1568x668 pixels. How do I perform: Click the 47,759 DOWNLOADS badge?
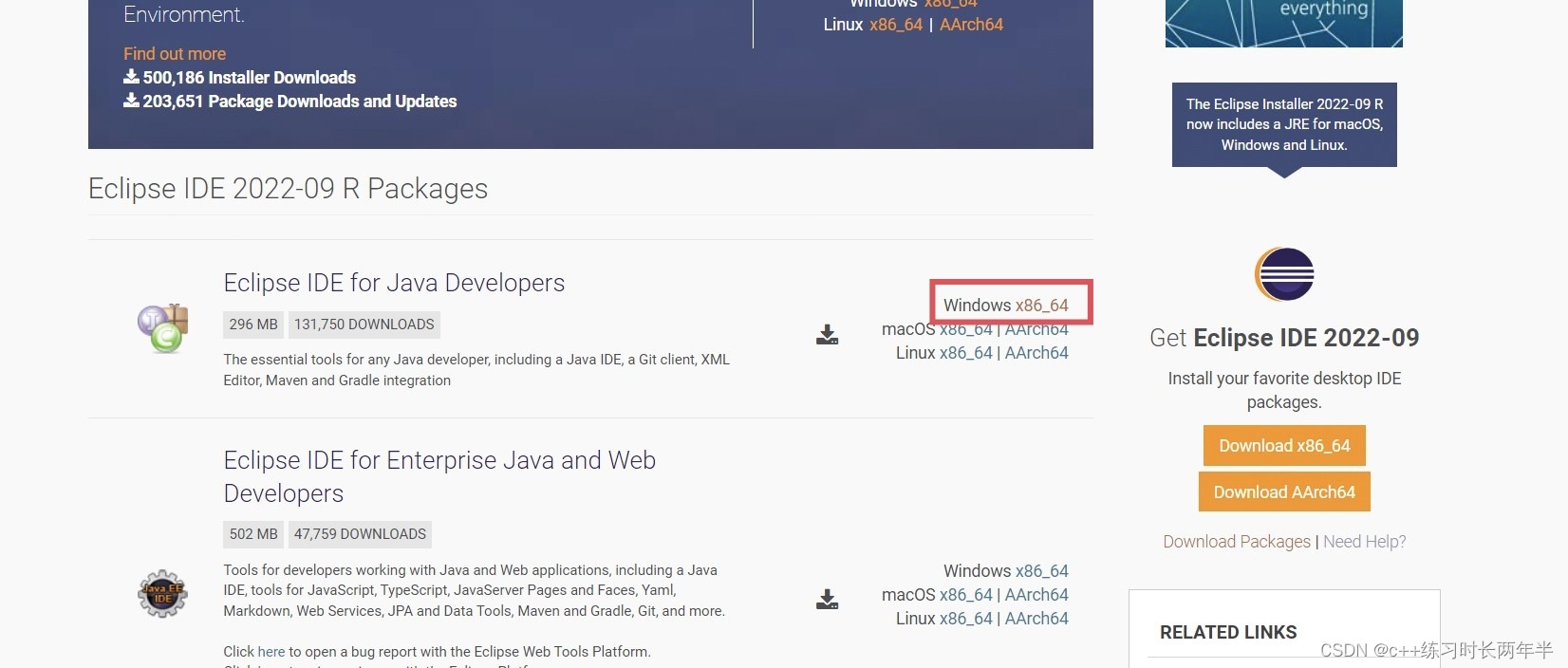point(360,534)
